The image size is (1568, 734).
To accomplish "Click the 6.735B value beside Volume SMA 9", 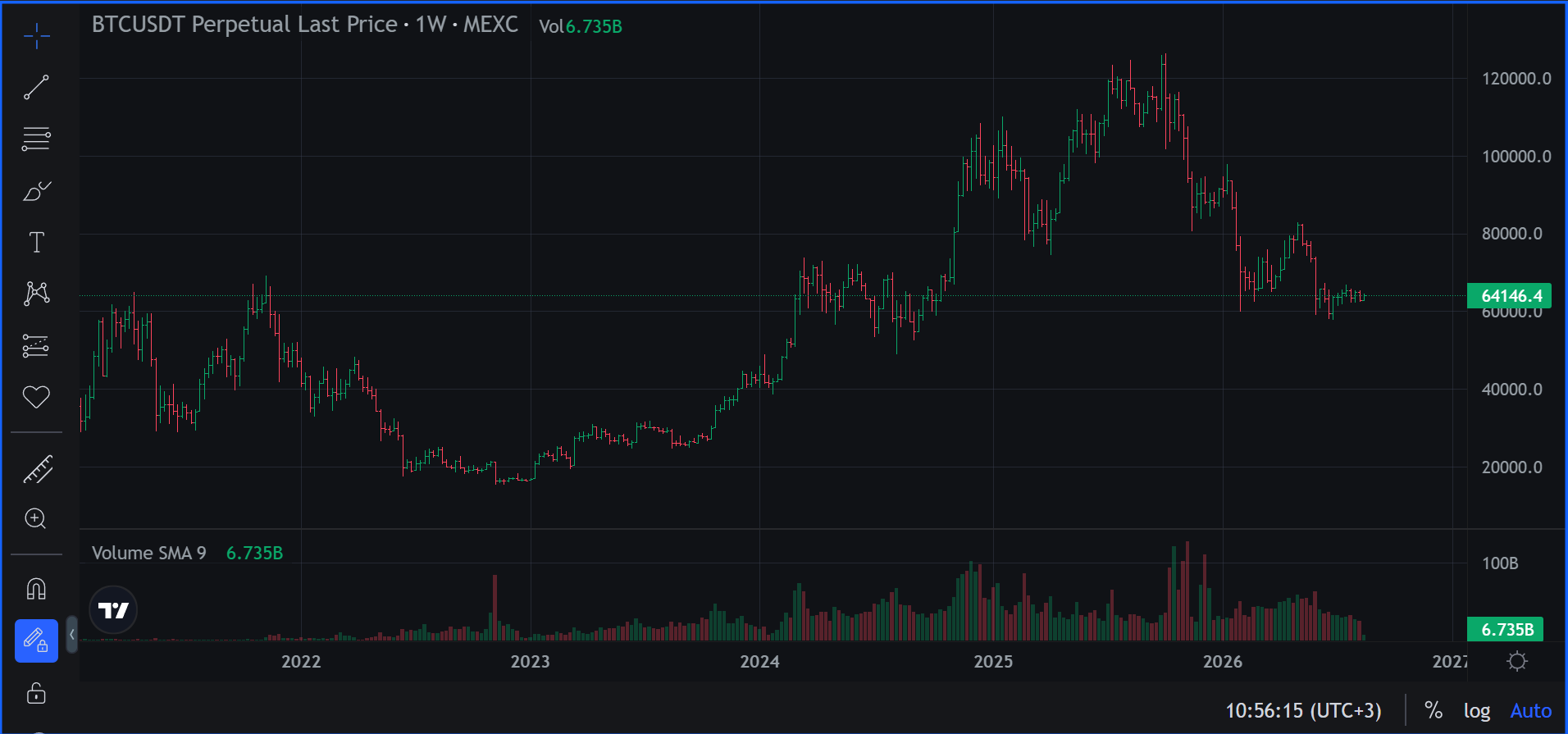I will pyautogui.click(x=254, y=553).
